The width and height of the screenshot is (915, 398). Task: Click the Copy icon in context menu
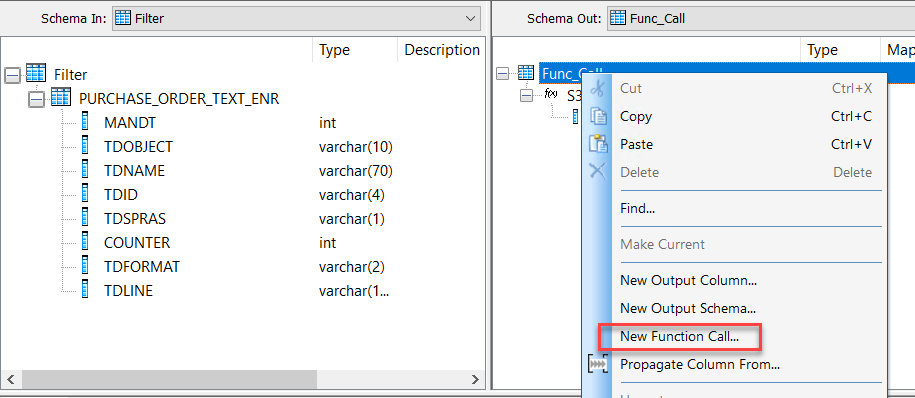(x=599, y=116)
